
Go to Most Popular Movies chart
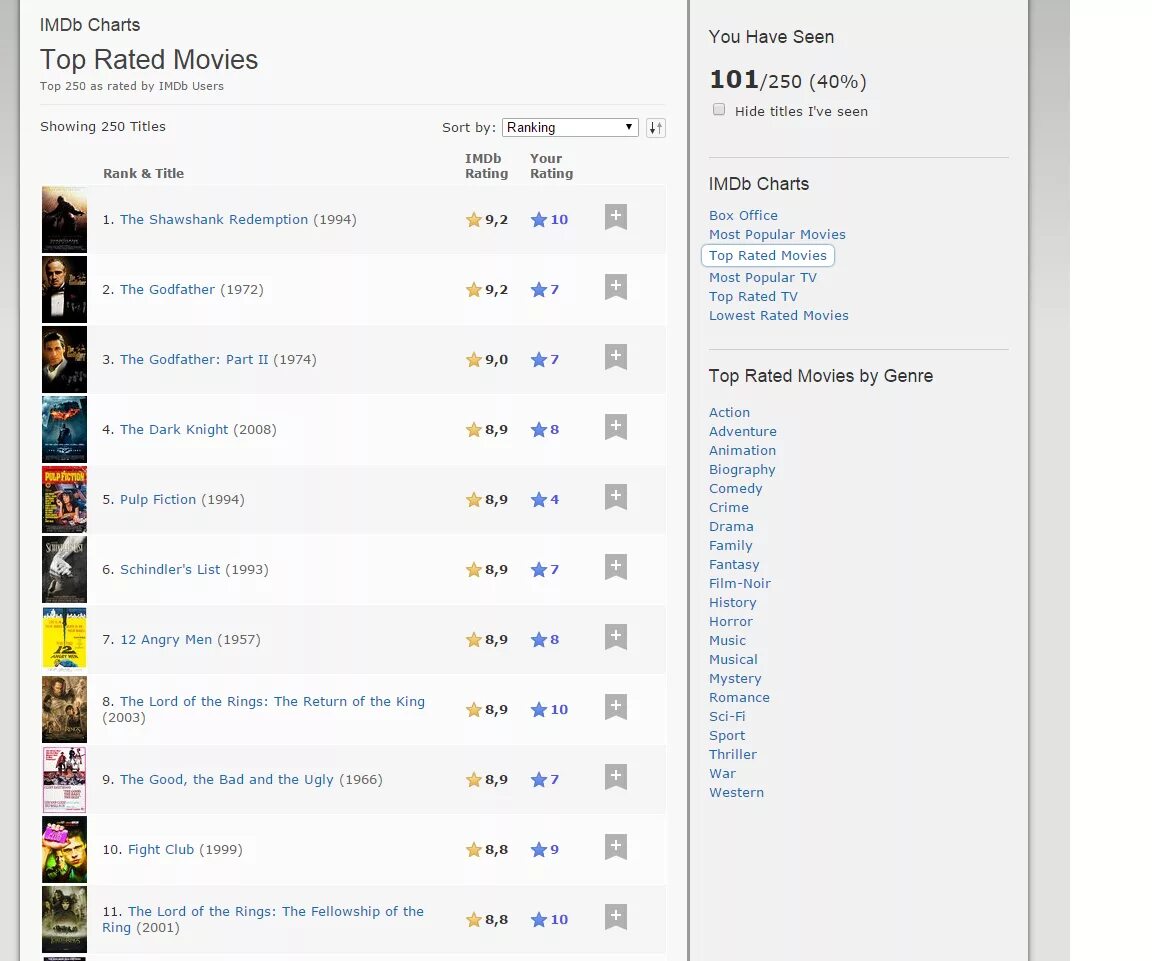777,234
